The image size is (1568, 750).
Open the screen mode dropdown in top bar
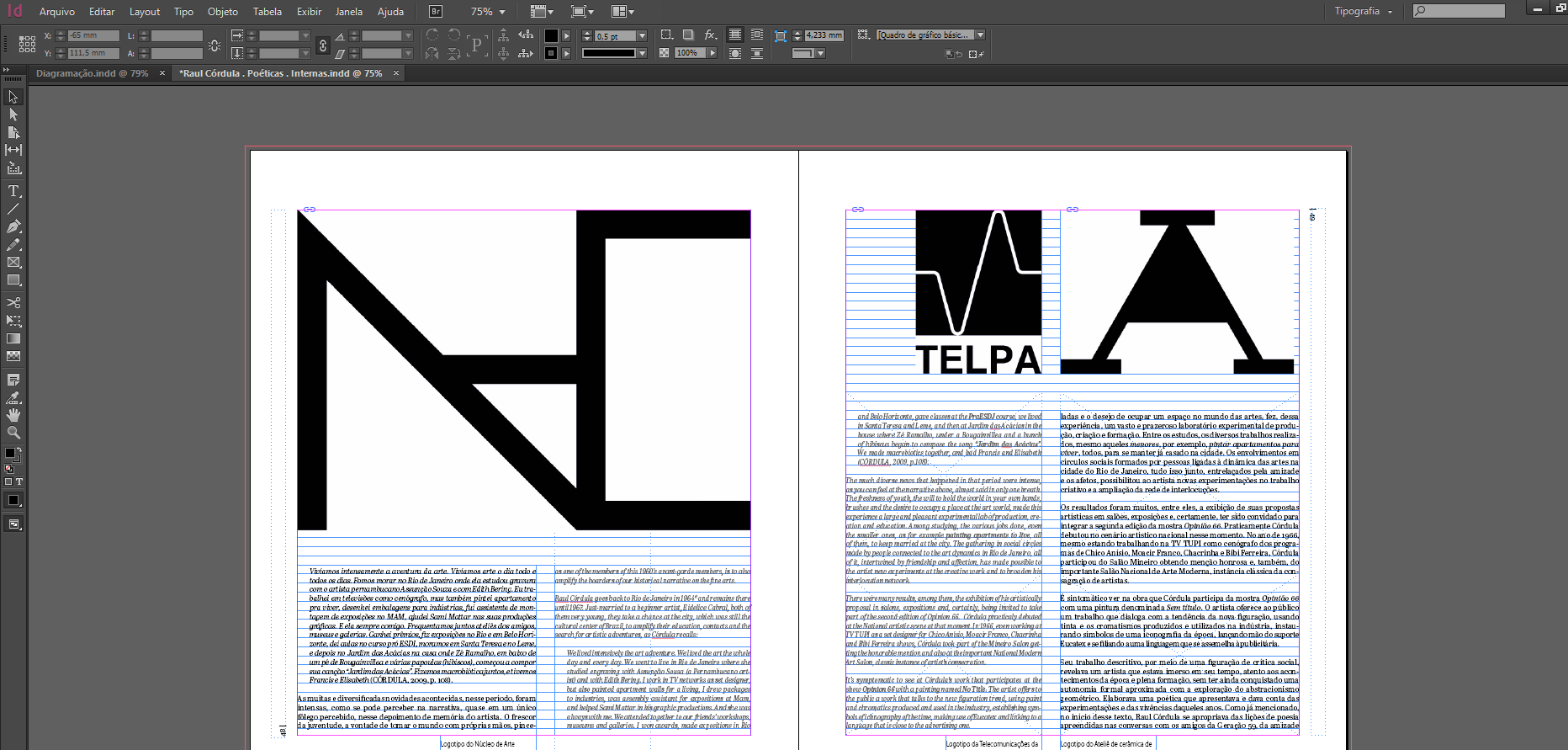582,12
